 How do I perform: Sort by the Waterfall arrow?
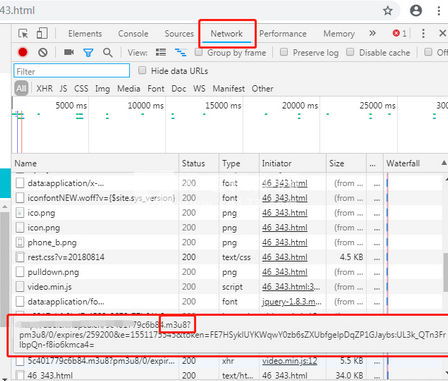click(444, 163)
